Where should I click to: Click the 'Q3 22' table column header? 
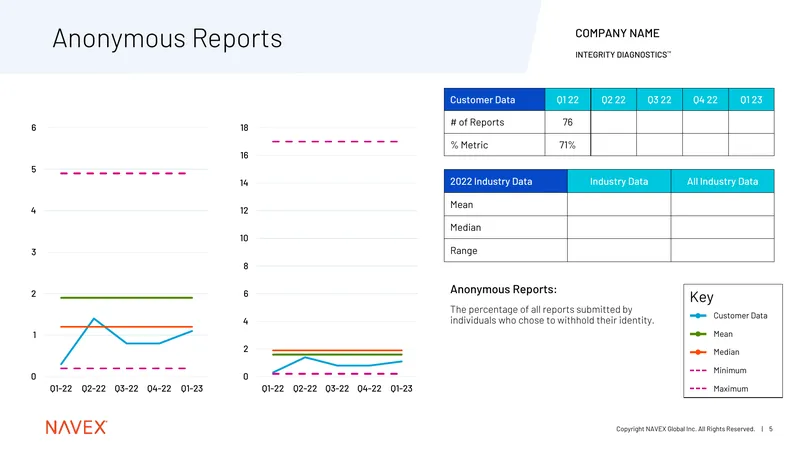659,99
